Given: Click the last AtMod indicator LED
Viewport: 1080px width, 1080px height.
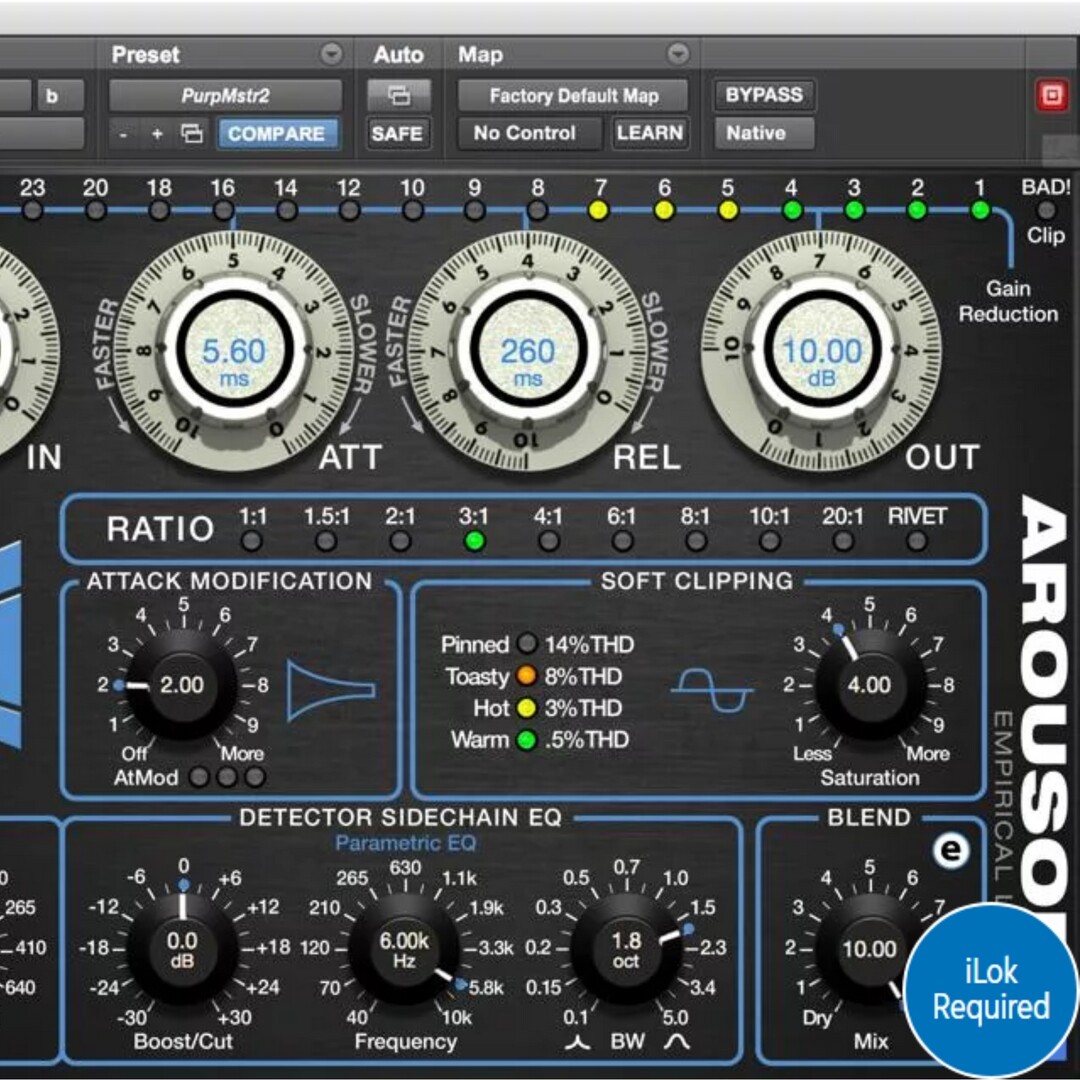Looking at the screenshot, I should (256, 778).
